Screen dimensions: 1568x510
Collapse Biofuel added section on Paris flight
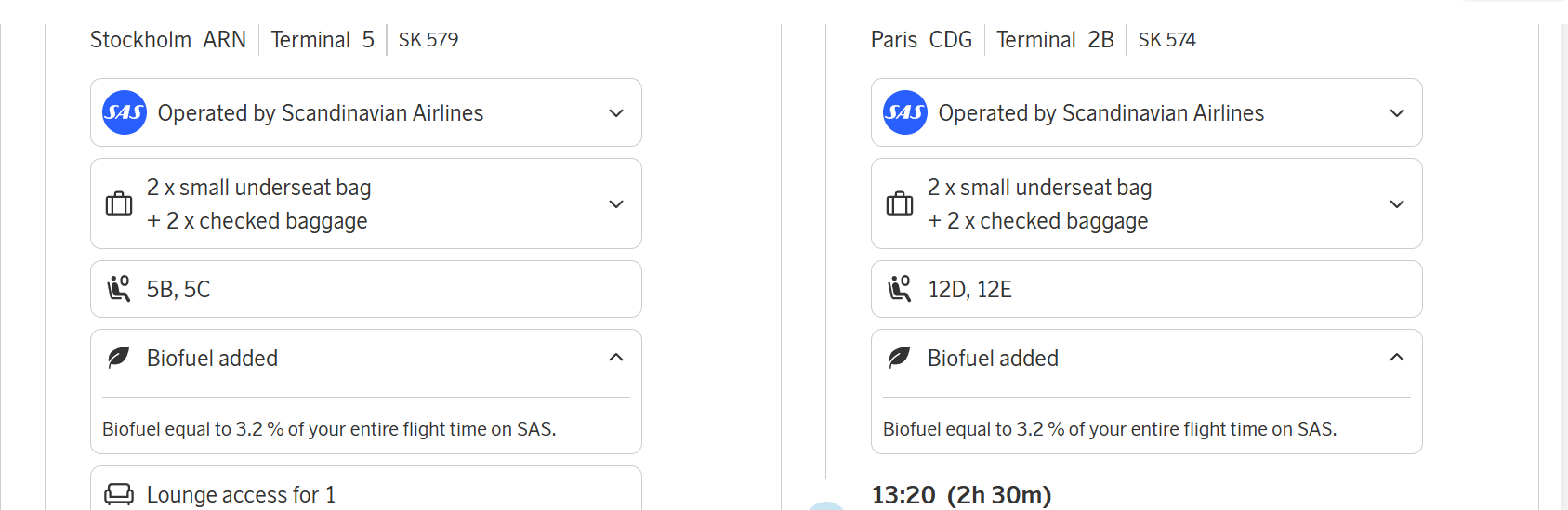(x=1397, y=358)
